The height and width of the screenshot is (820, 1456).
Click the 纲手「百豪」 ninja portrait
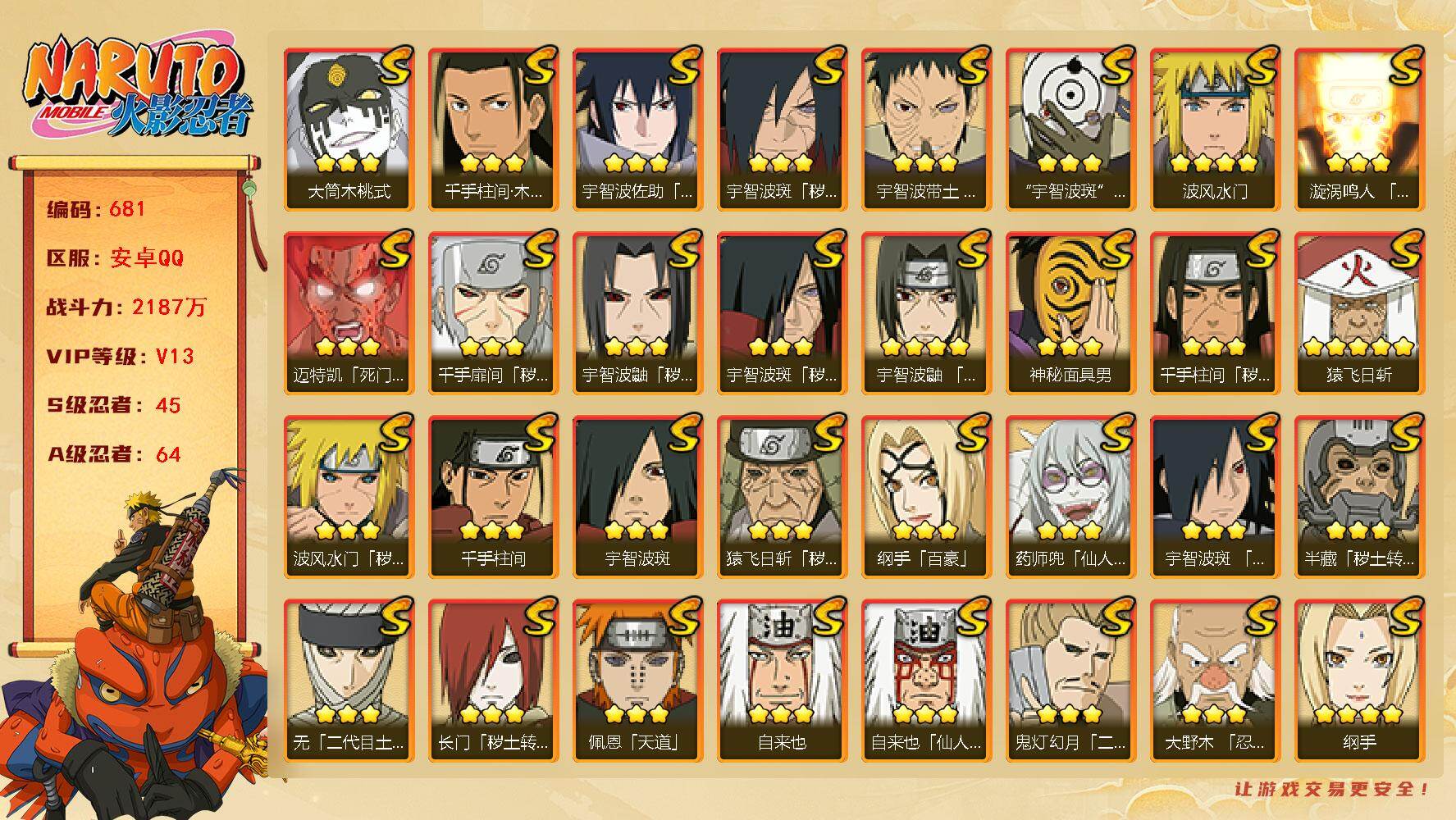926,497
